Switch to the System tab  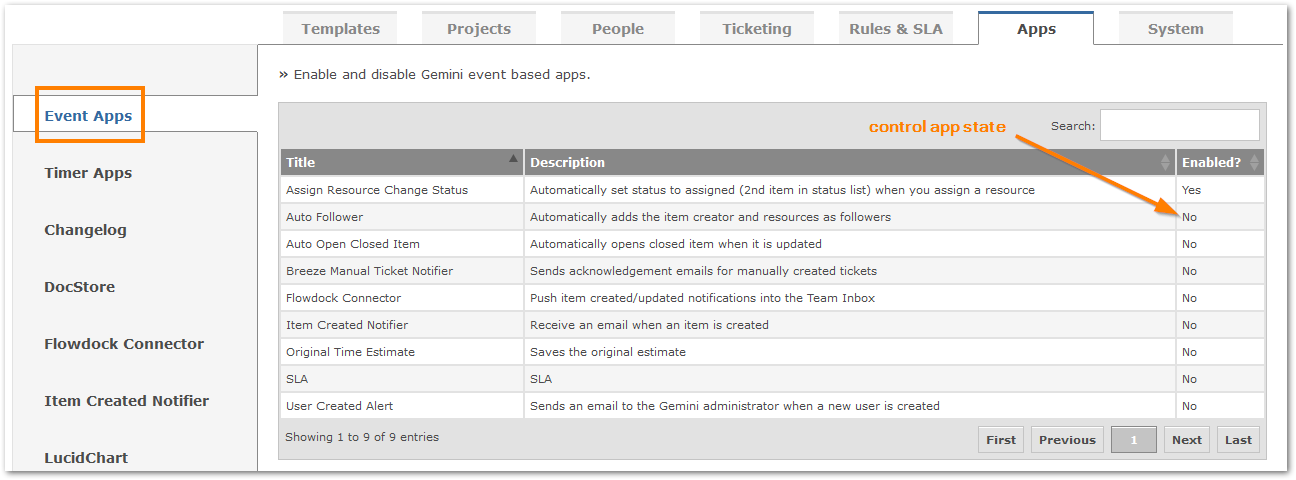tap(1176, 28)
